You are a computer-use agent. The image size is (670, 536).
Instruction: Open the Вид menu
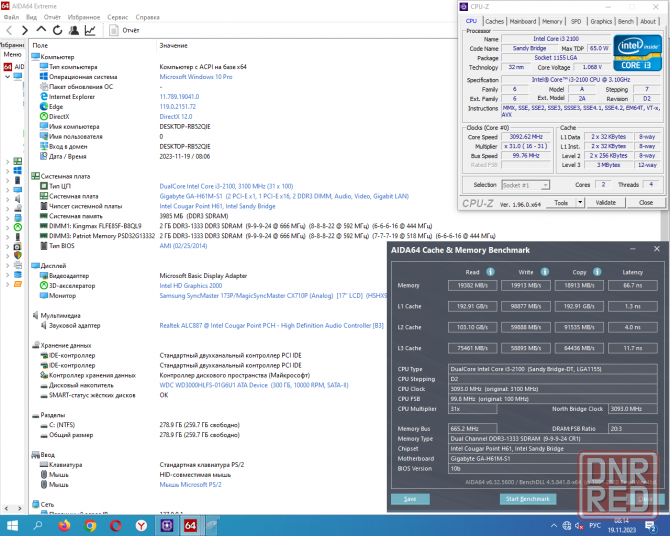(31, 17)
